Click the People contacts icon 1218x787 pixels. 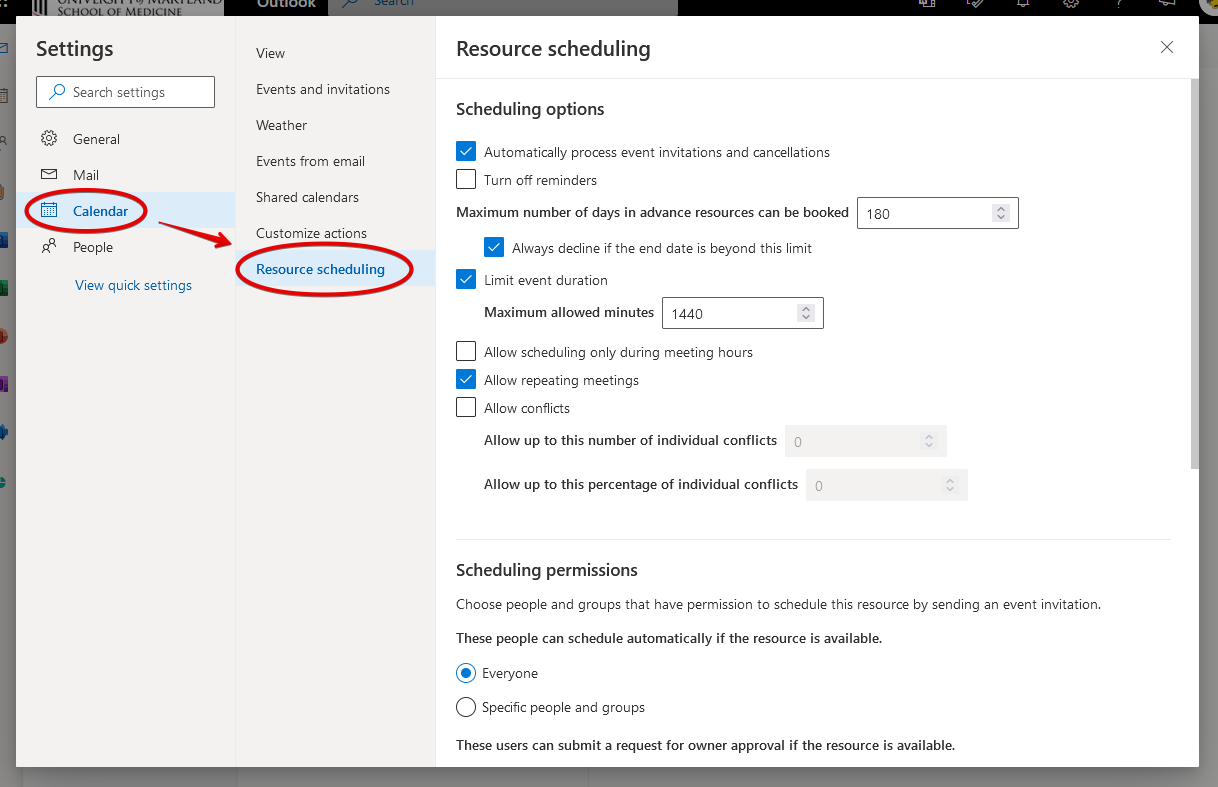pyautogui.click(x=49, y=247)
